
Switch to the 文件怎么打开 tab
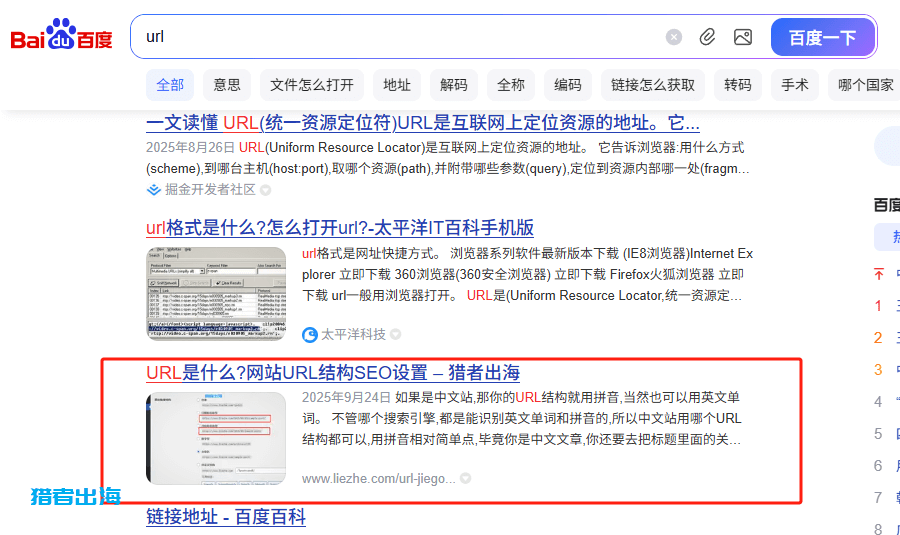click(x=311, y=85)
